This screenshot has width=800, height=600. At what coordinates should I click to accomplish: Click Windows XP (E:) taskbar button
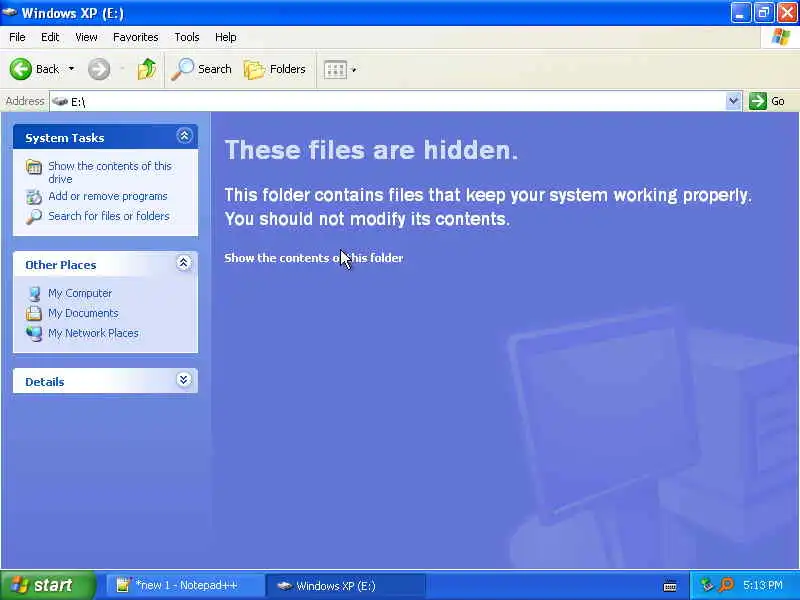345,586
